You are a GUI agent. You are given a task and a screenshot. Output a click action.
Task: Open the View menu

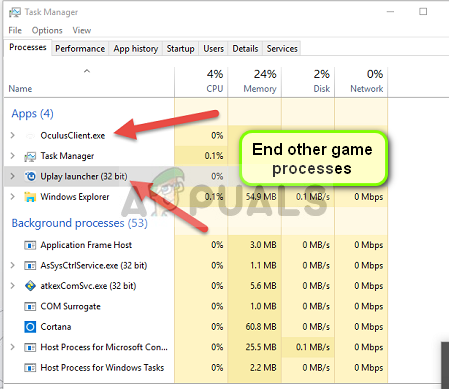pyautogui.click(x=82, y=30)
